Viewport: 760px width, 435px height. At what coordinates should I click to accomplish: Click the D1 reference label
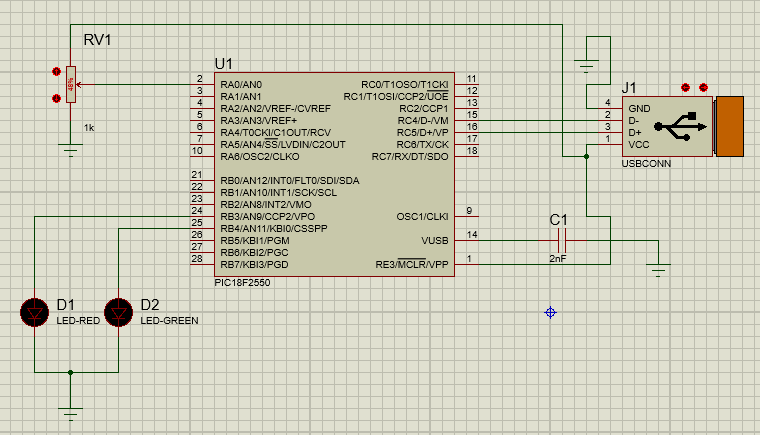[x=65, y=305]
